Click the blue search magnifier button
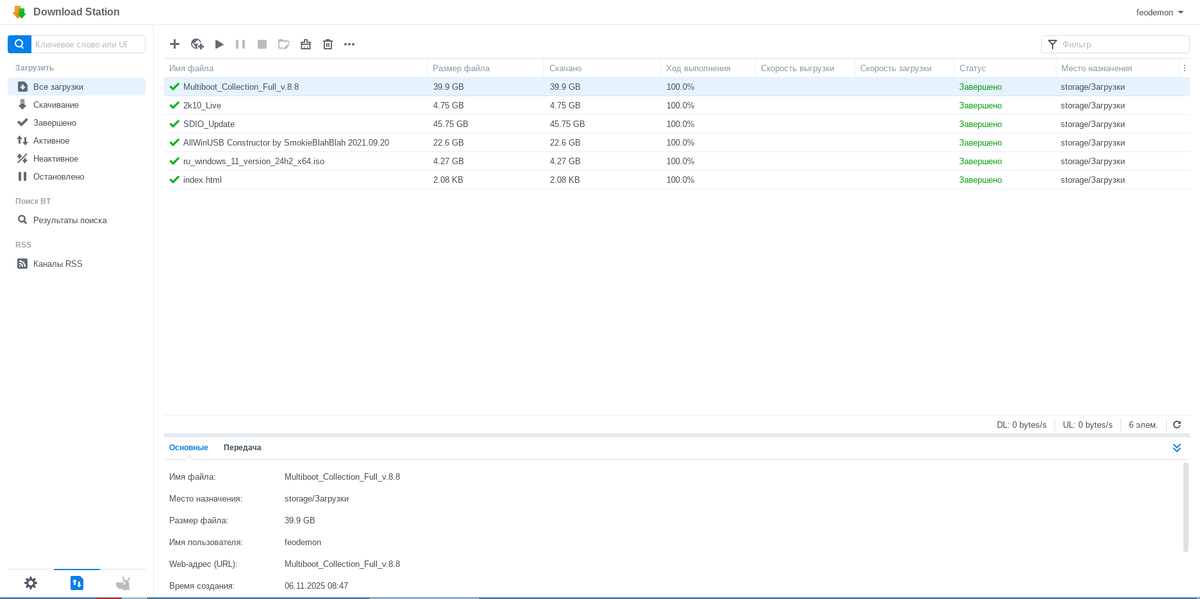The image size is (1200, 599). point(19,44)
